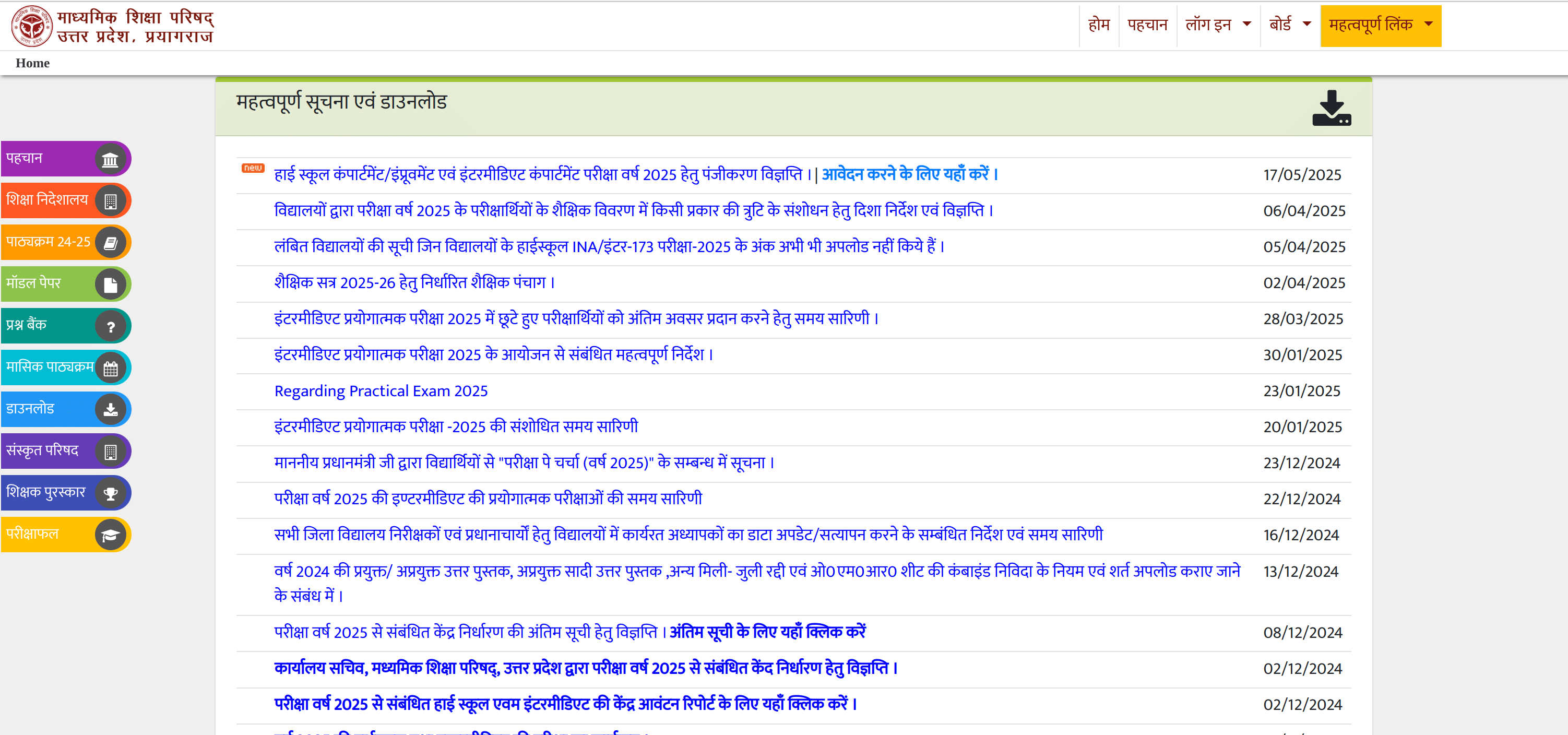Viewport: 1568px width, 735px height.
Task: Expand the महत्वपूर्ण लिंक dropdown
Action: tap(1381, 26)
